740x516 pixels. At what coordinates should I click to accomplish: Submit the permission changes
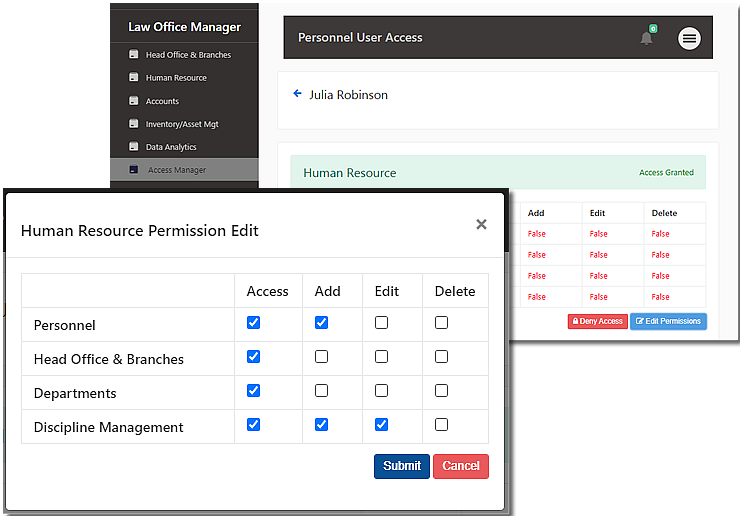[401, 466]
